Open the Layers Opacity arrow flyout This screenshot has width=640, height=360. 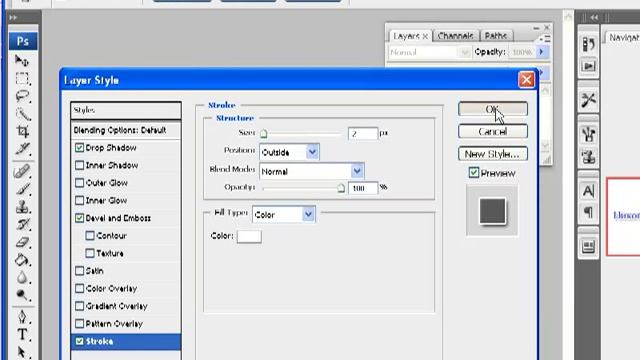point(541,52)
